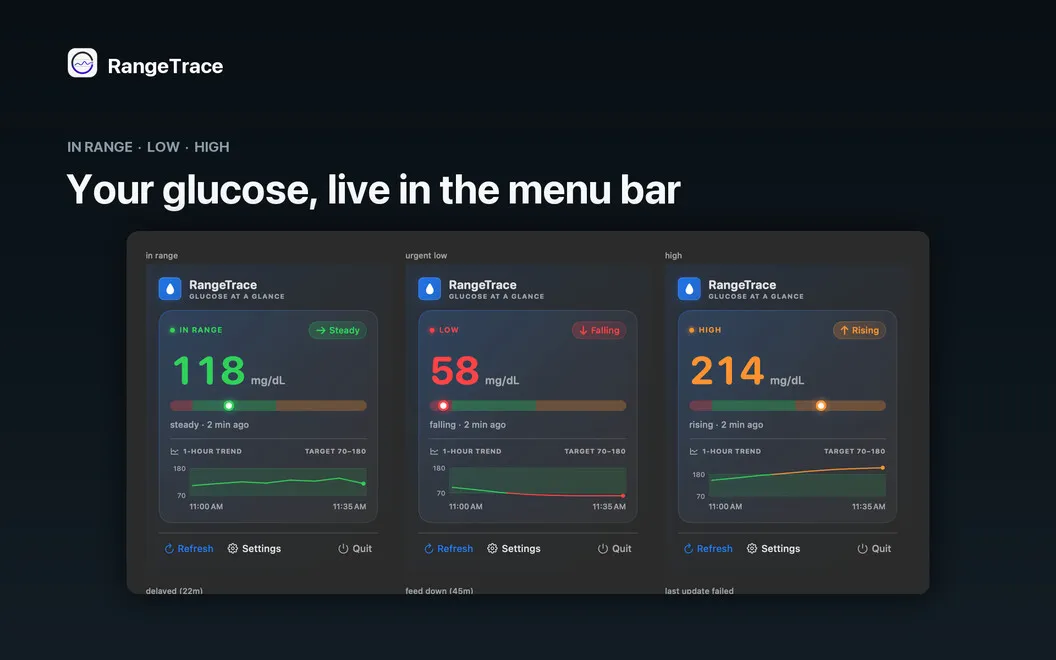Click the orange marker on the 214 range bar

point(821,405)
